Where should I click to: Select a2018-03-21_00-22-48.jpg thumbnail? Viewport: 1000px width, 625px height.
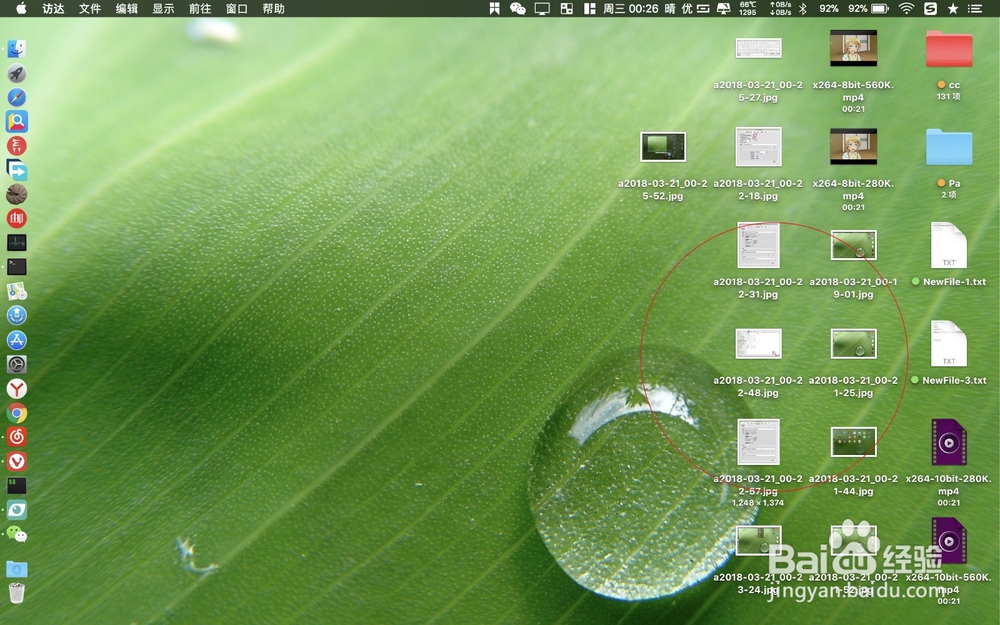pos(758,343)
